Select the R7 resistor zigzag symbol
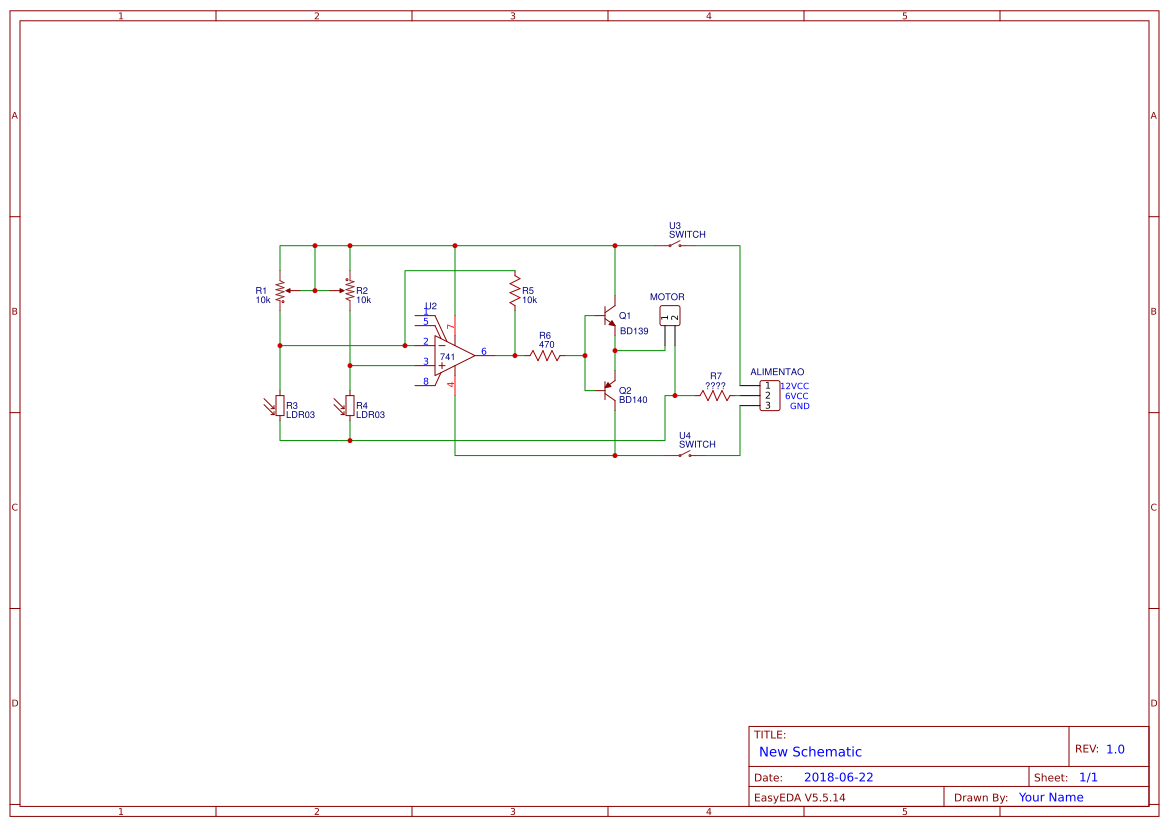Screen dimensions: 1169x827 point(715,396)
